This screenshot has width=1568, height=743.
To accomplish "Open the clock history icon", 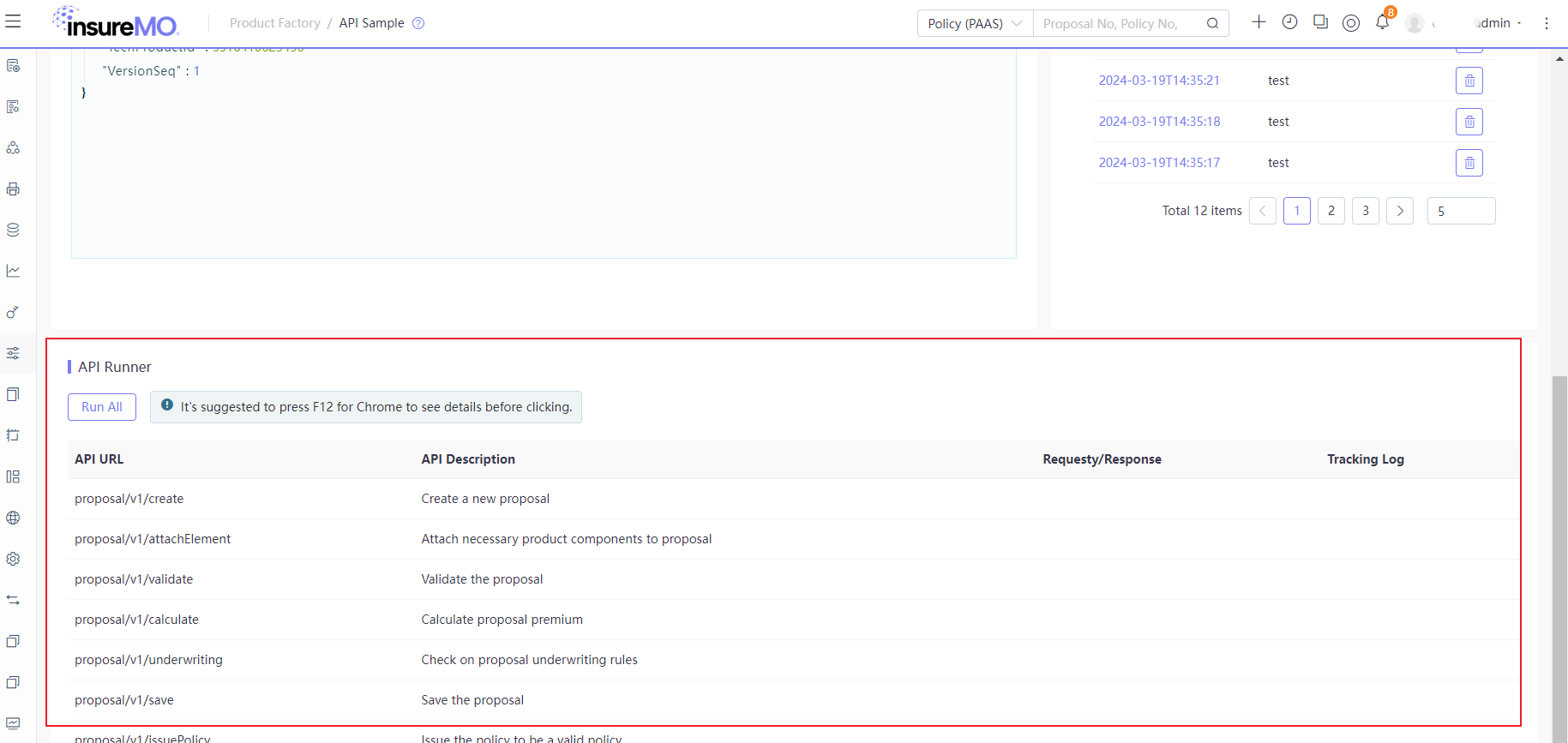I will point(1289,22).
